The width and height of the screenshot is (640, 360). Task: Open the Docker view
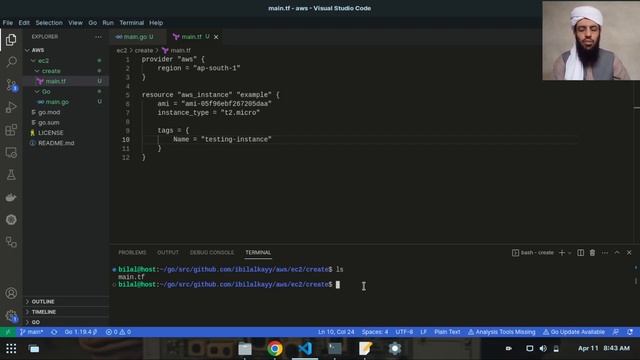11,197
